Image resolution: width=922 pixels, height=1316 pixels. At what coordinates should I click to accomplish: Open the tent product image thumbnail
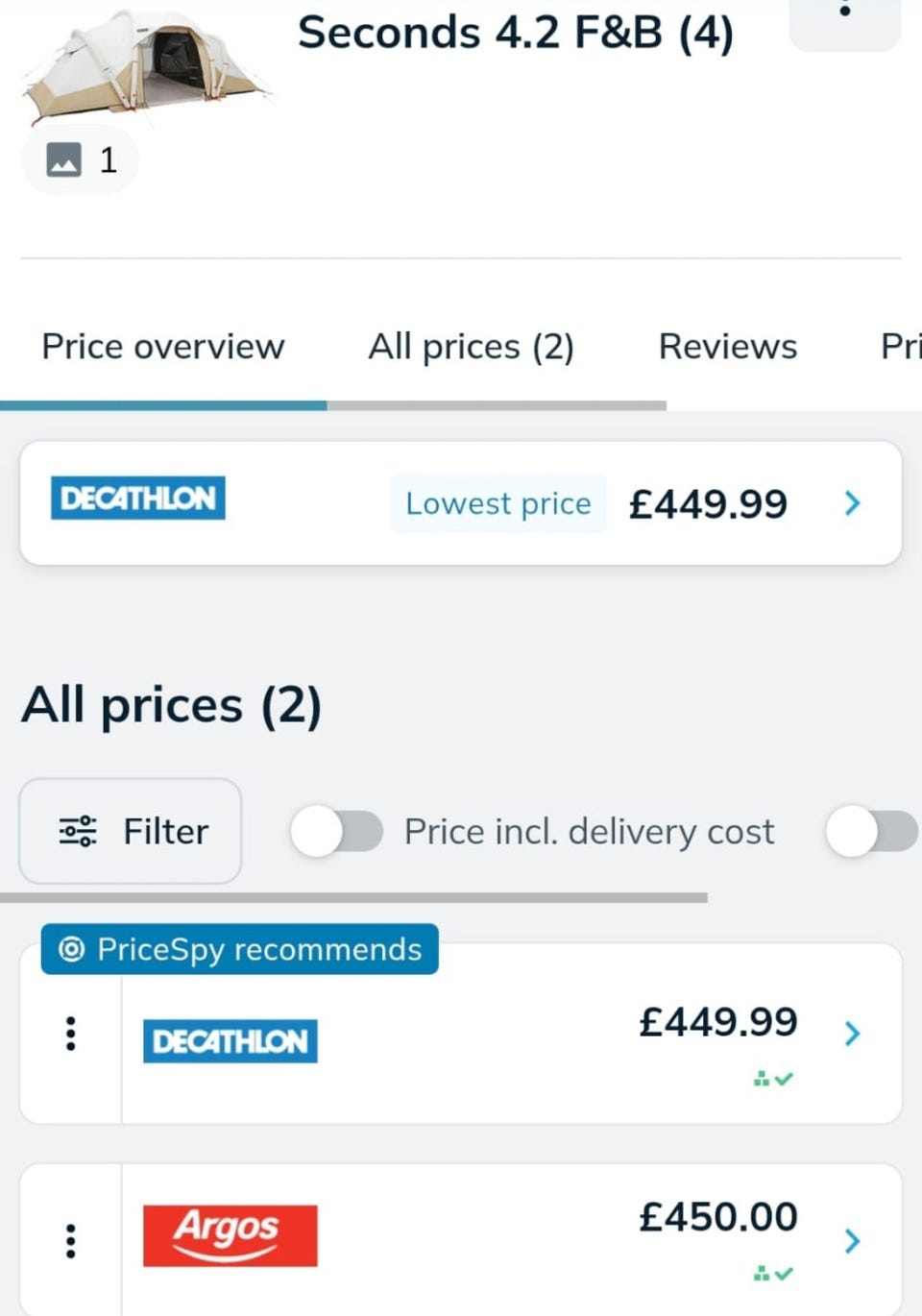point(144,65)
